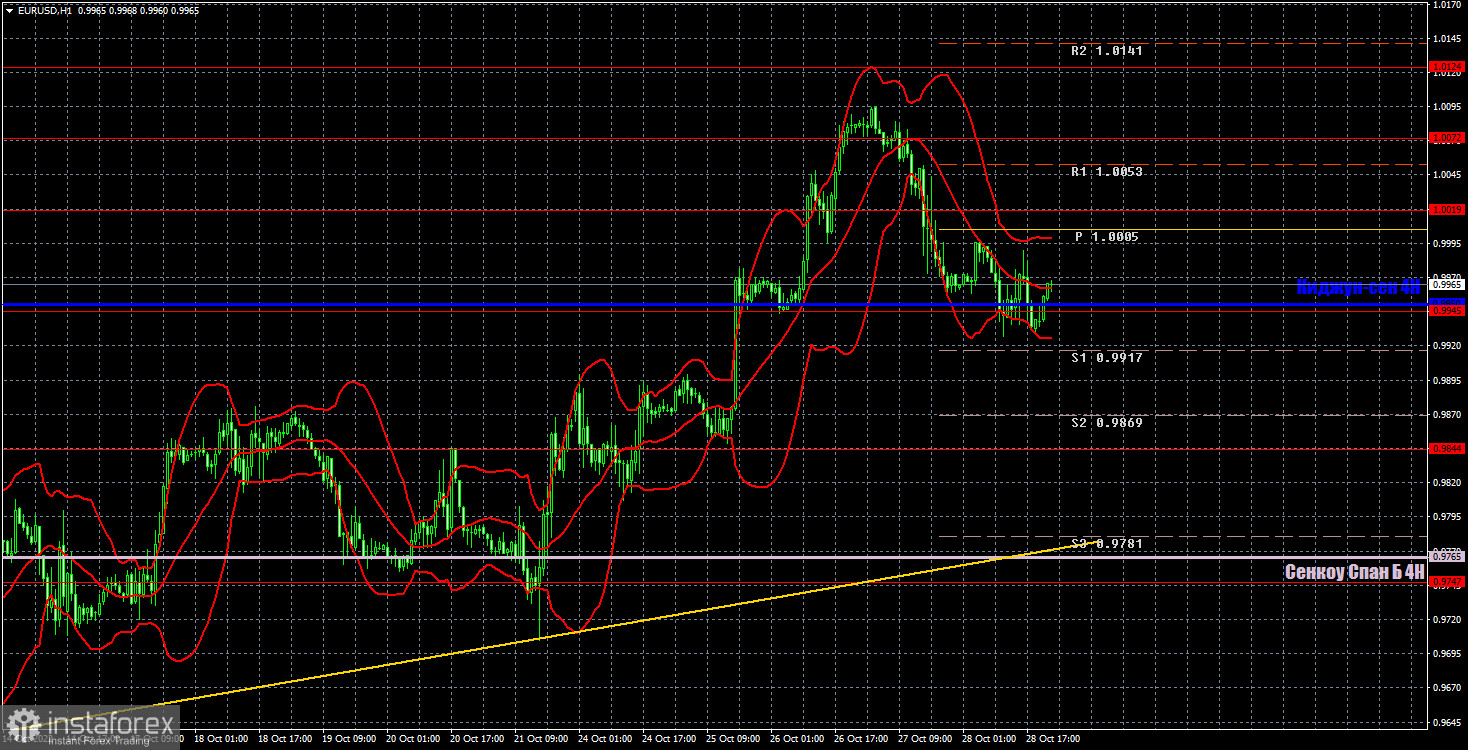Click the 0.9870 value on price axis
The height and width of the screenshot is (750, 1468).
[1448, 414]
